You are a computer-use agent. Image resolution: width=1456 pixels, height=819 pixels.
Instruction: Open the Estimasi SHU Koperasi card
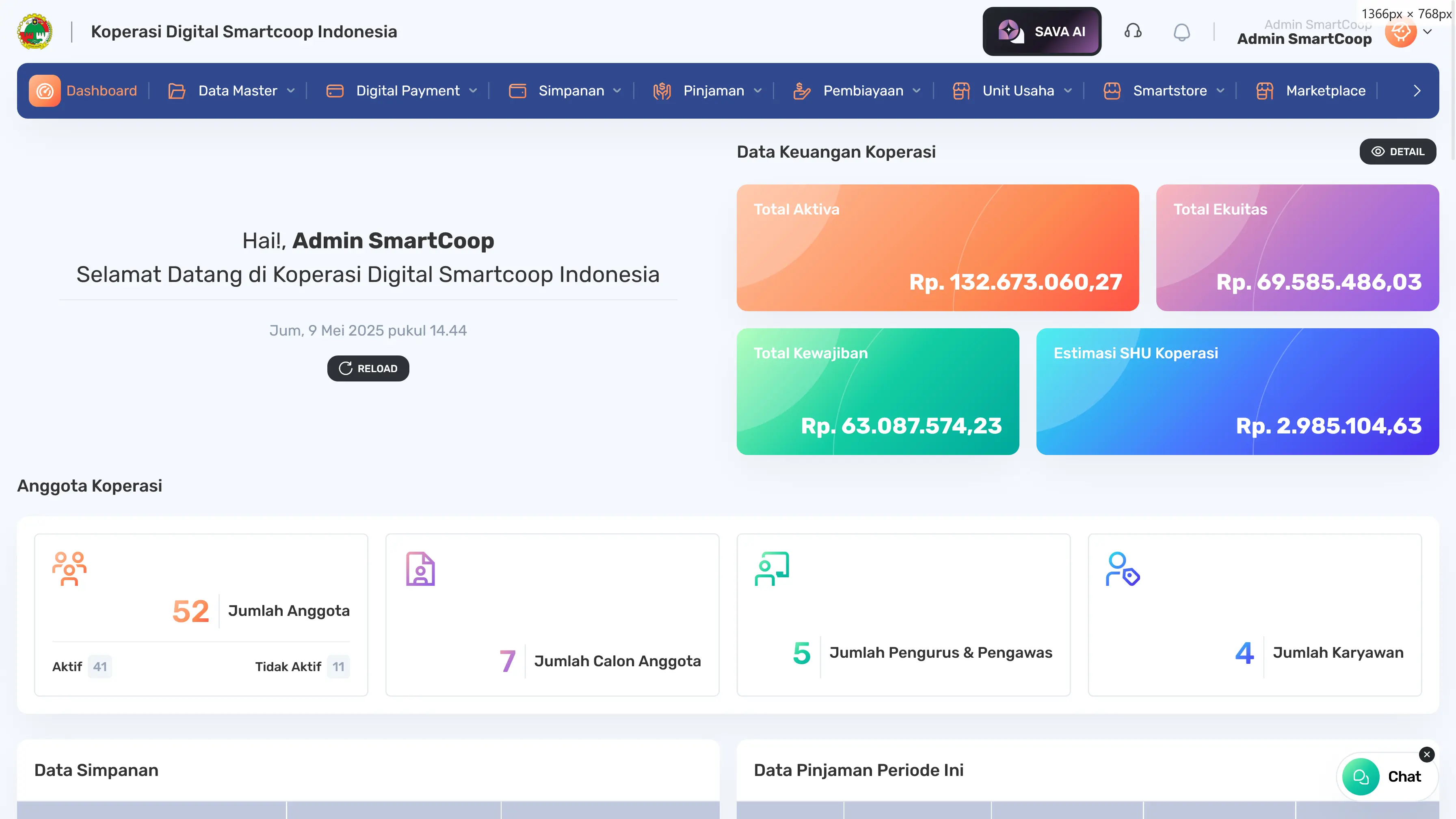1238,392
